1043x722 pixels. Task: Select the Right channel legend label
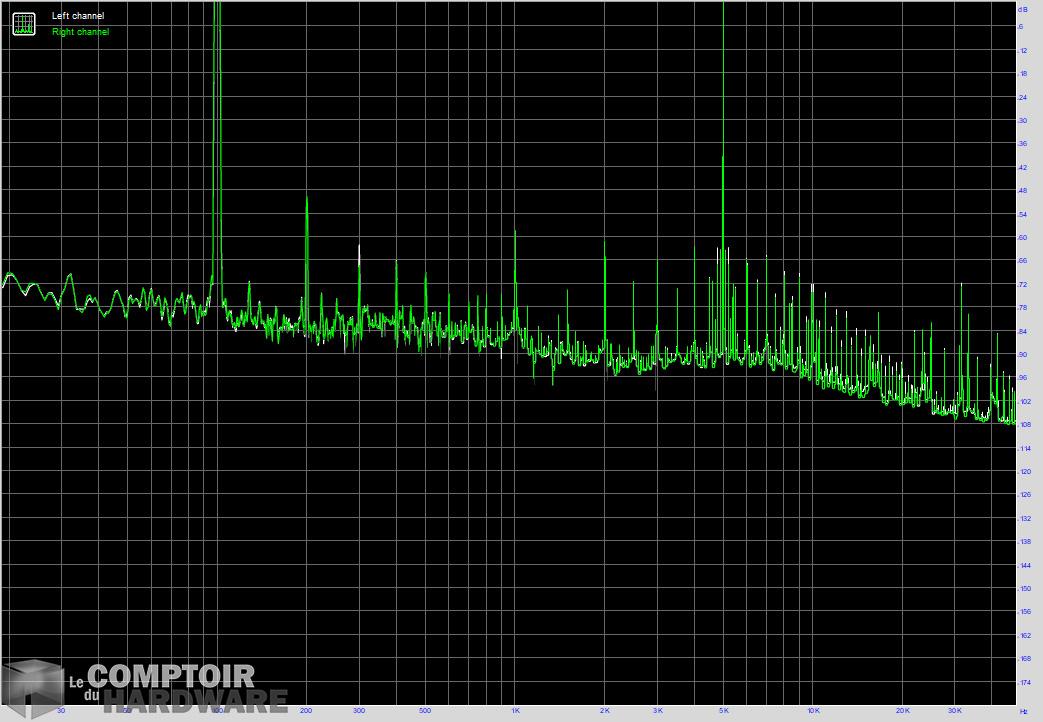pos(80,32)
